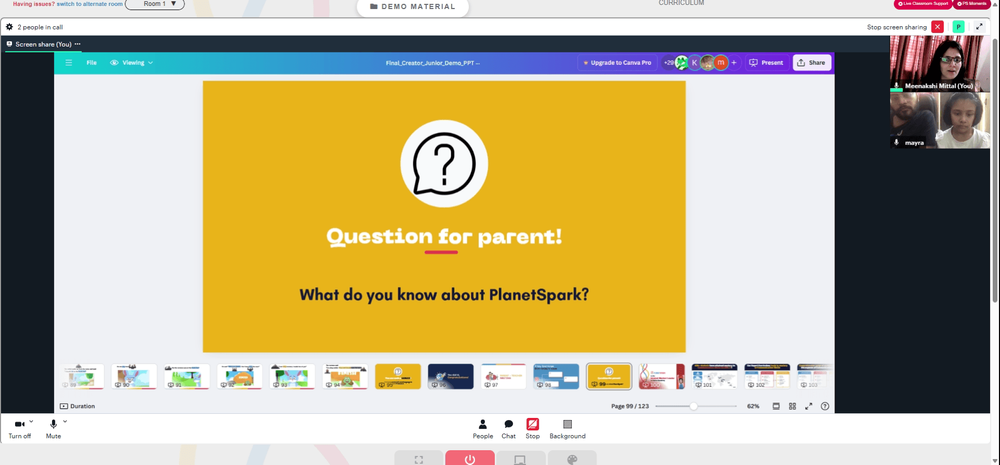Select slide thumbnail 100

click(662, 376)
